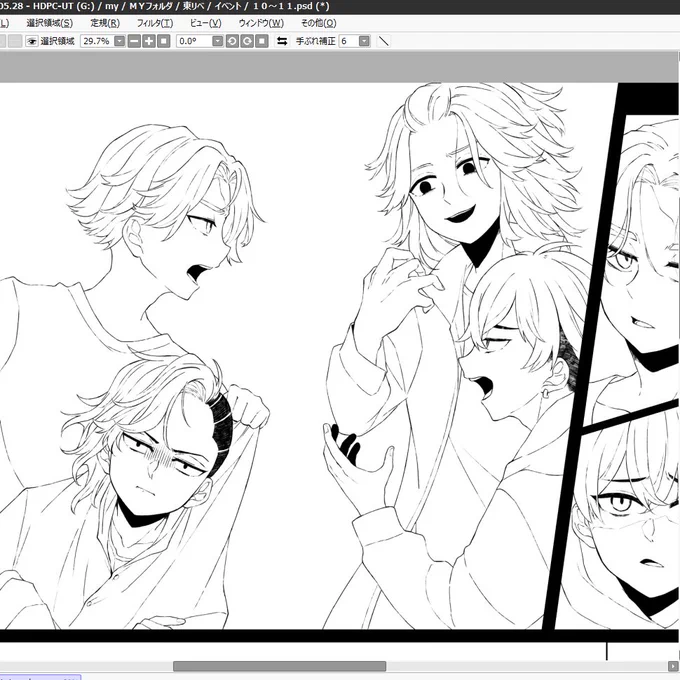
Task: Expand the 手ぶれ補正 stabilizer dropdown
Action: [365, 41]
